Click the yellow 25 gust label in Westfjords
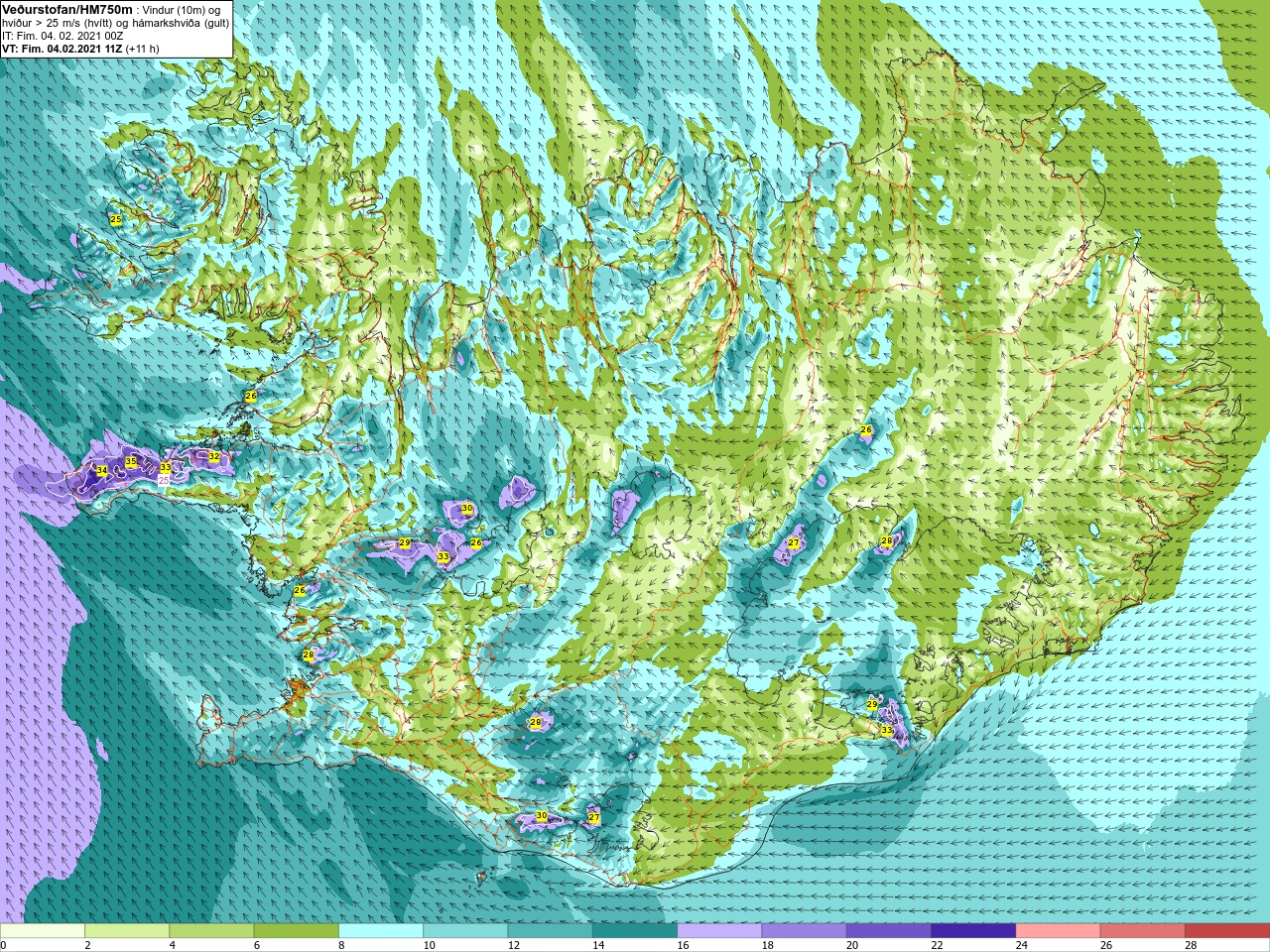 (115, 219)
